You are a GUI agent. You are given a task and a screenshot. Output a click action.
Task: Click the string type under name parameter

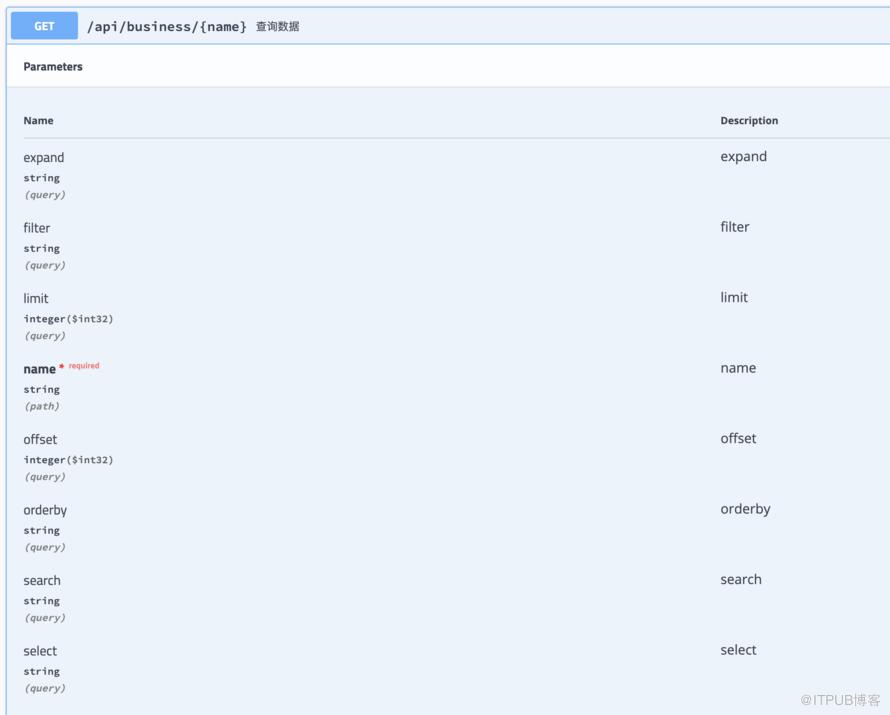(x=41, y=389)
